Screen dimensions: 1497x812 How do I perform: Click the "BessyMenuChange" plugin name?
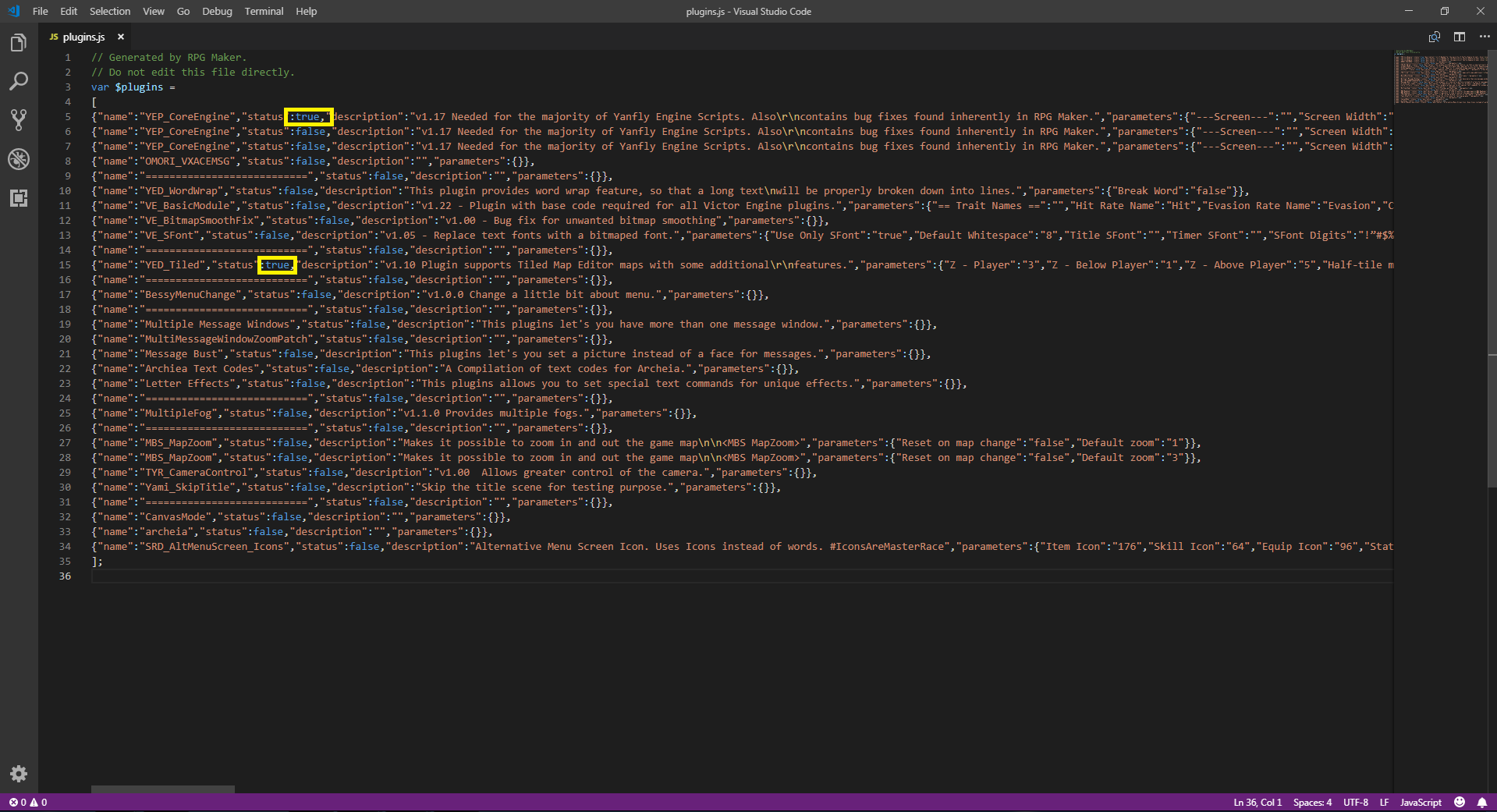(x=190, y=295)
